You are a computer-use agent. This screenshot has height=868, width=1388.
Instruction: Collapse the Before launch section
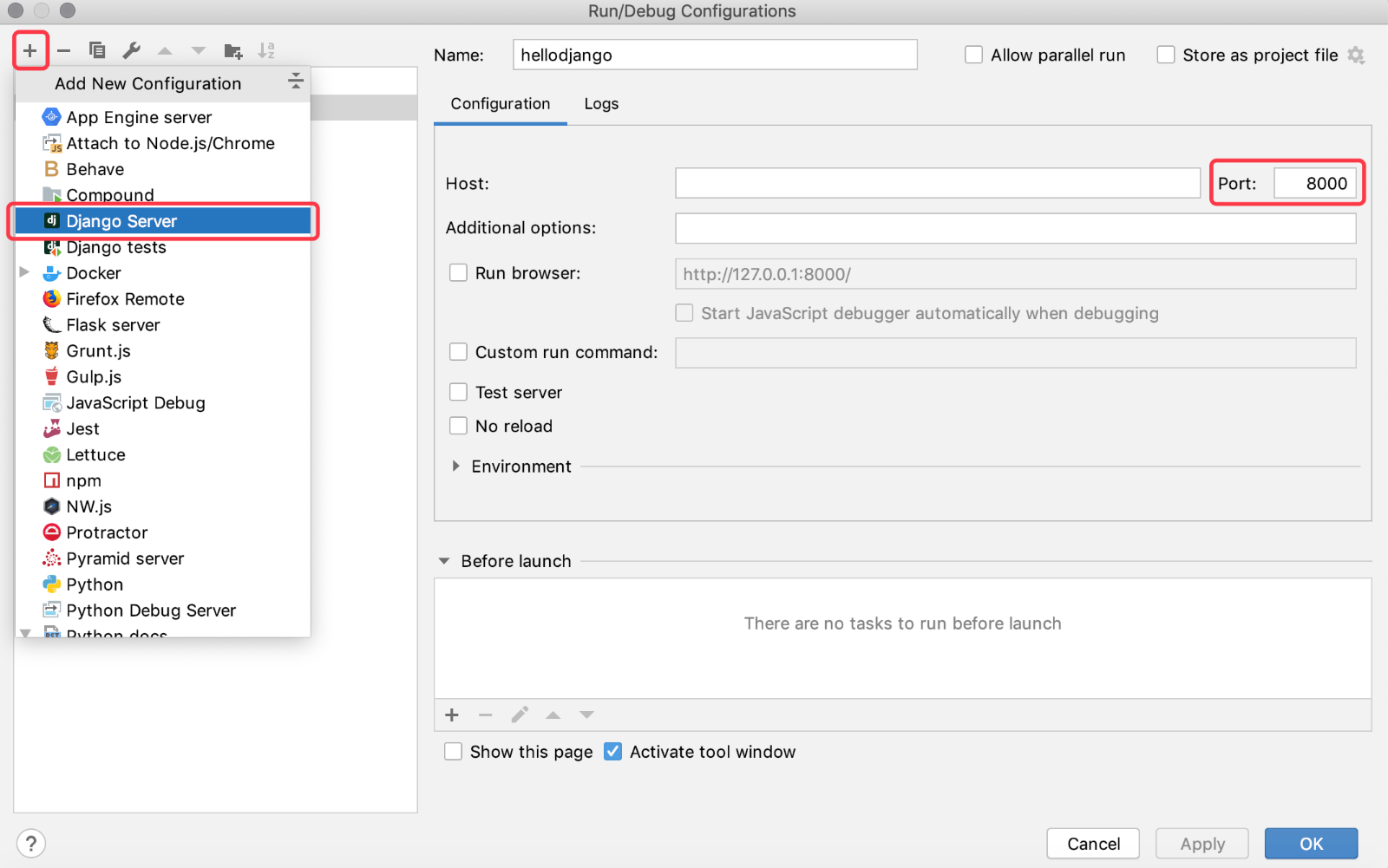tap(444, 561)
